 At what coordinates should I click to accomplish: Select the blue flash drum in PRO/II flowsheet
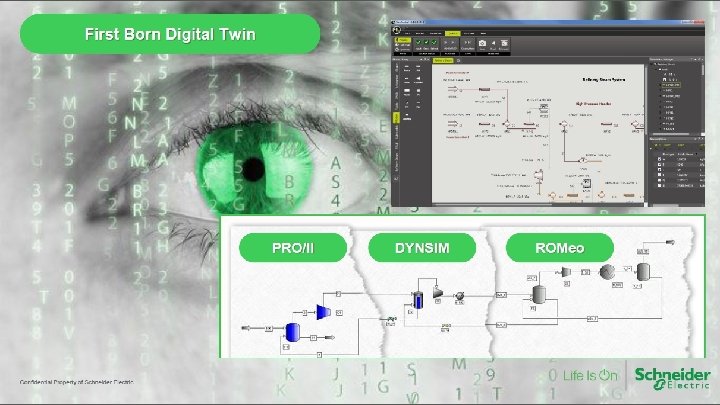(292, 332)
